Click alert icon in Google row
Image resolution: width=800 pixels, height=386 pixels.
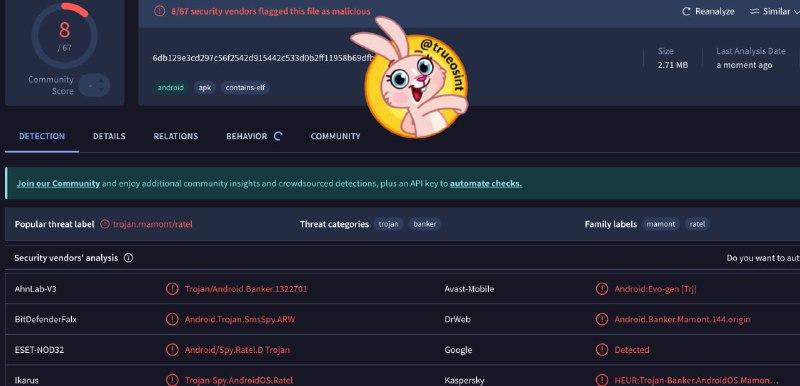point(602,350)
